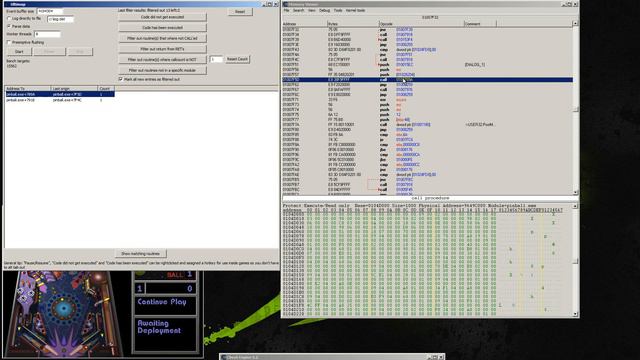This screenshot has height=360, width=640.
Task: Click disassembler scrollbar up arrow
Action: pyautogui.click(x=575, y=24)
